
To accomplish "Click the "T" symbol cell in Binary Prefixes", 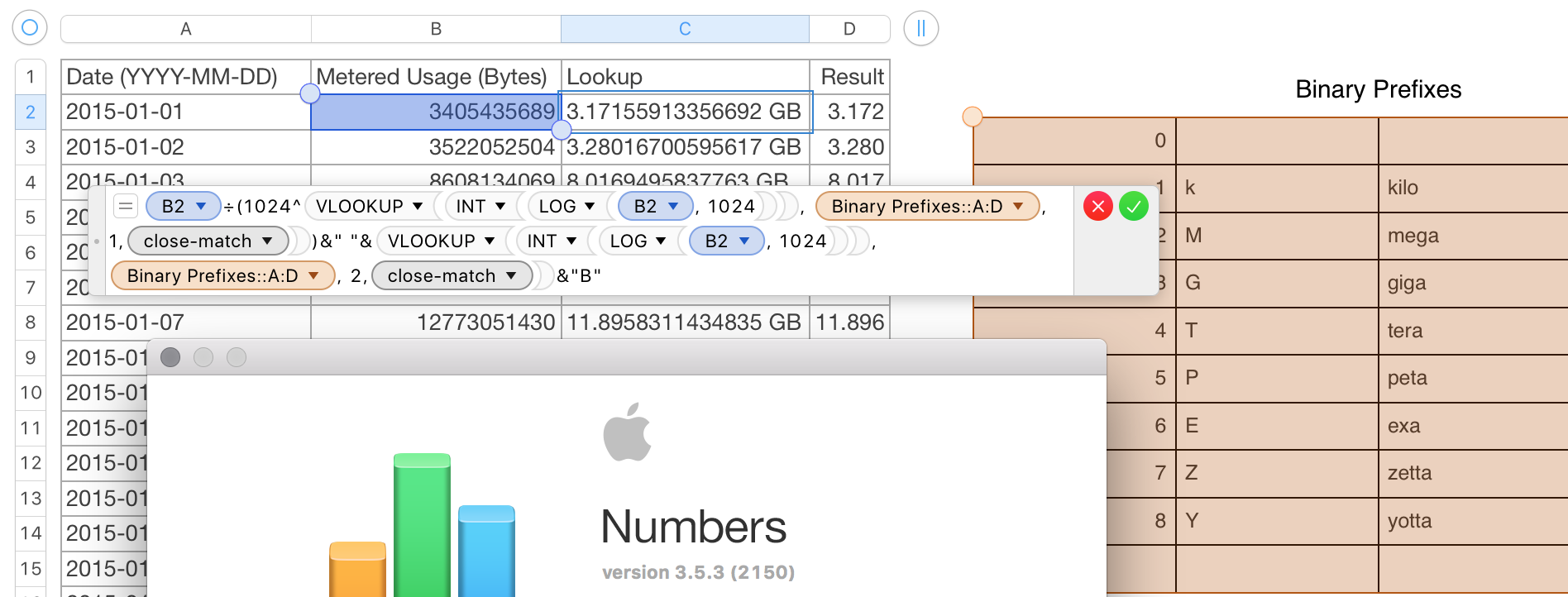I will tap(1277, 331).
